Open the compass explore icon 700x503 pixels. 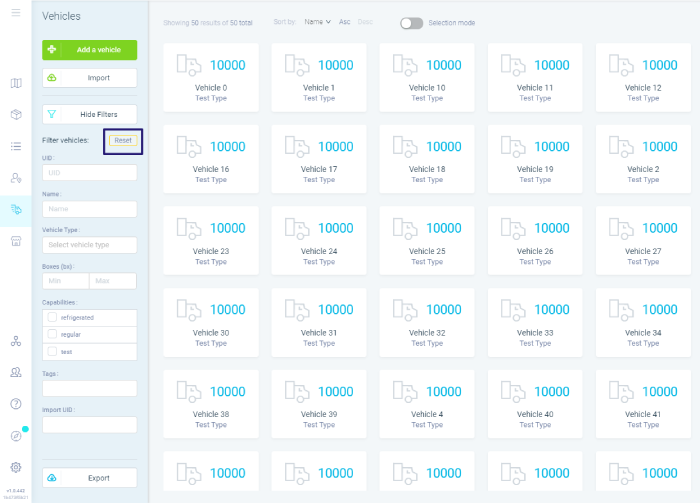point(16,436)
